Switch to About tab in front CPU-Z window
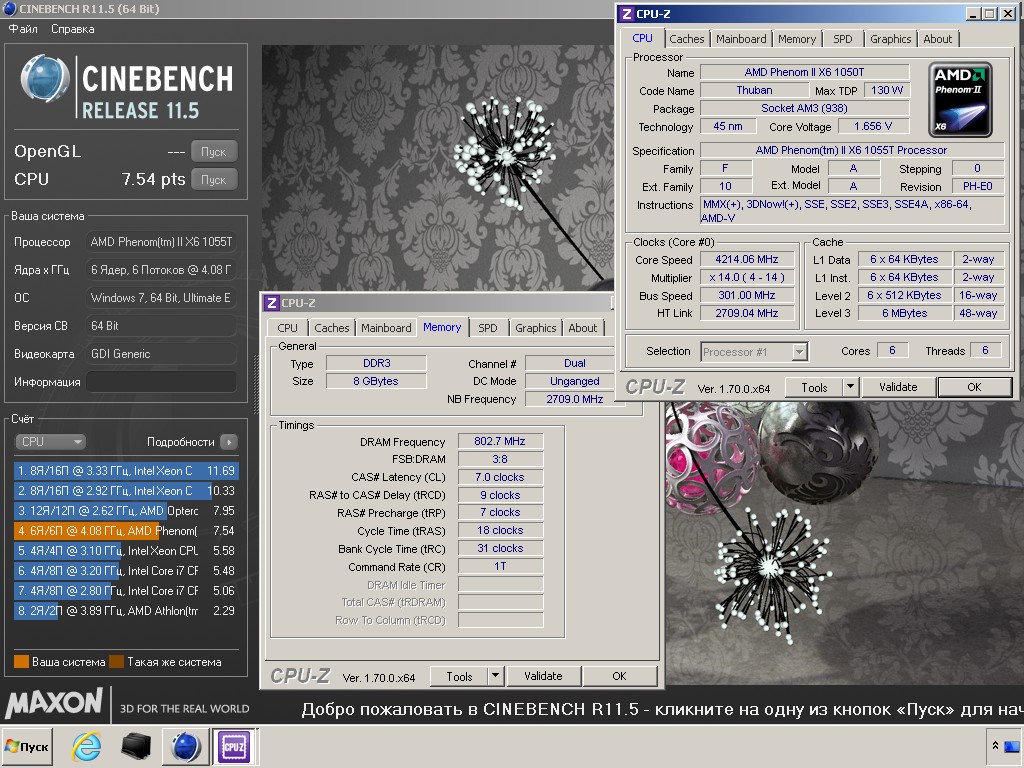The image size is (1024, 768). pos(937,39)
